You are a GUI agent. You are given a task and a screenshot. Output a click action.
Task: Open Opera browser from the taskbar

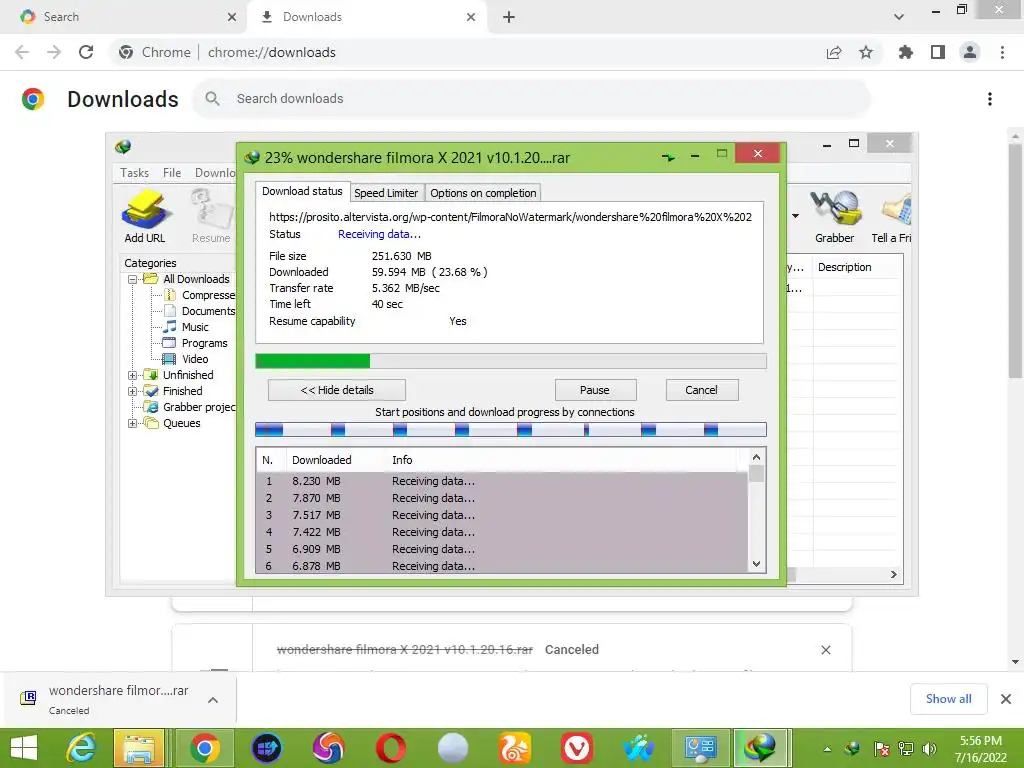point(391,748)
